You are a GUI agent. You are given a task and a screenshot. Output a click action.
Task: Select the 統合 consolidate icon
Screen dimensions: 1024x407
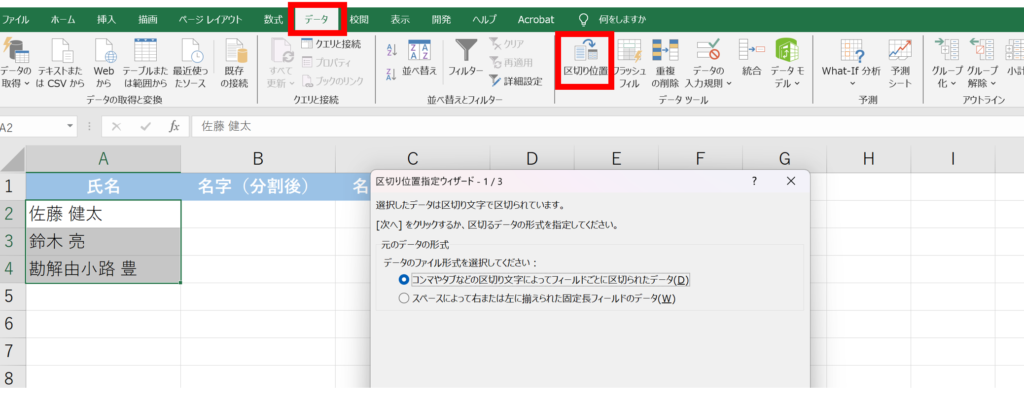(752, 51)
